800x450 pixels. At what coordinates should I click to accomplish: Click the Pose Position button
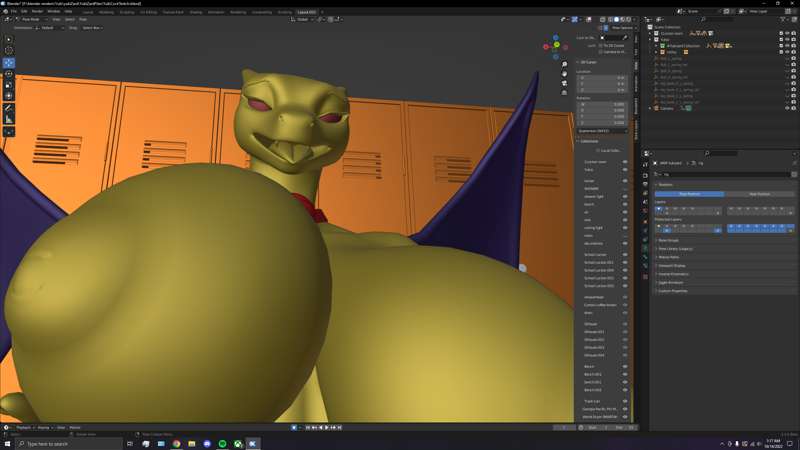click(x=689, y=194)
